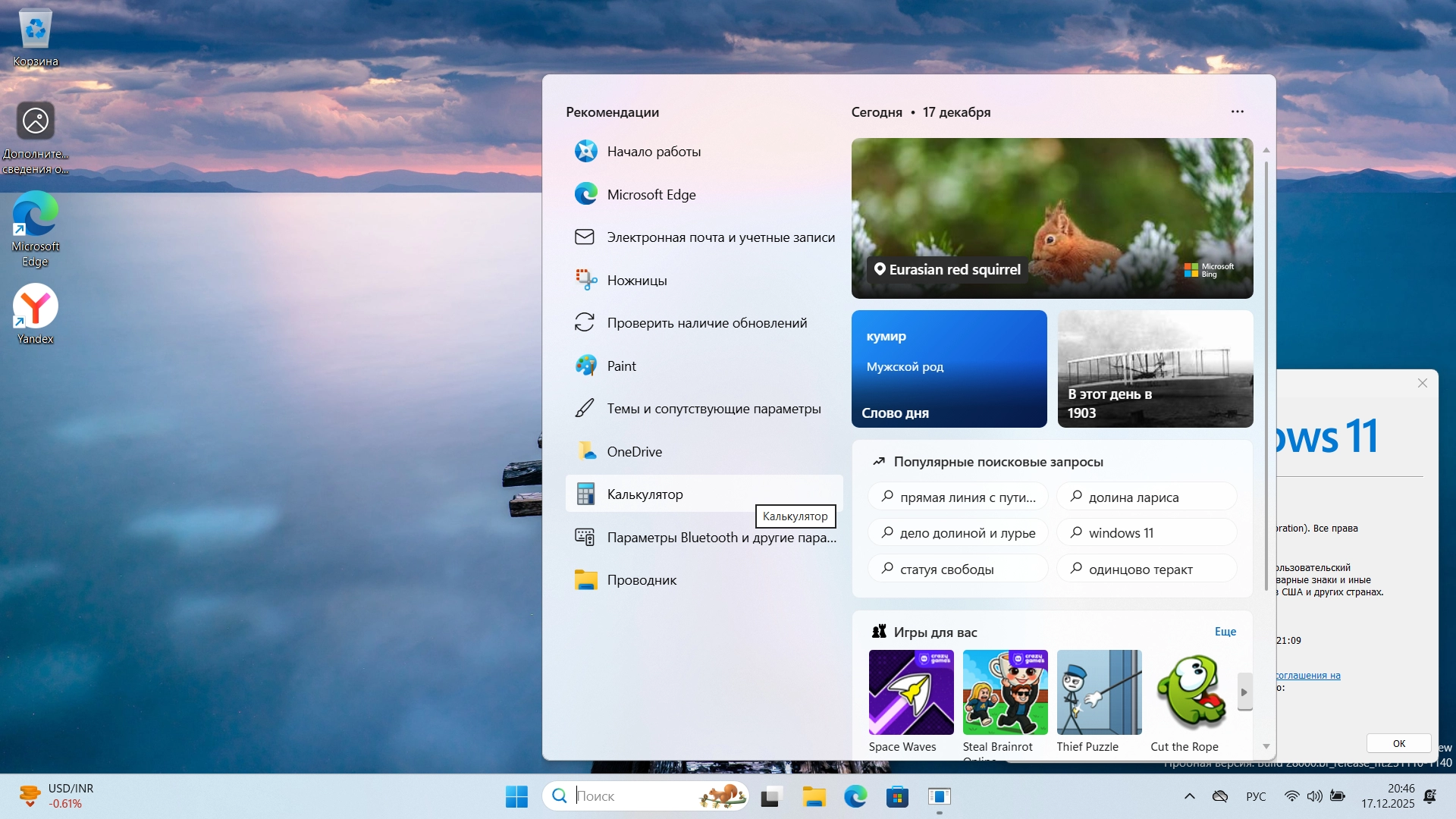This screenshot has height=819, width=1456.
Task: Select Проверить наличие обновлений item
Action: coord(707,323)
